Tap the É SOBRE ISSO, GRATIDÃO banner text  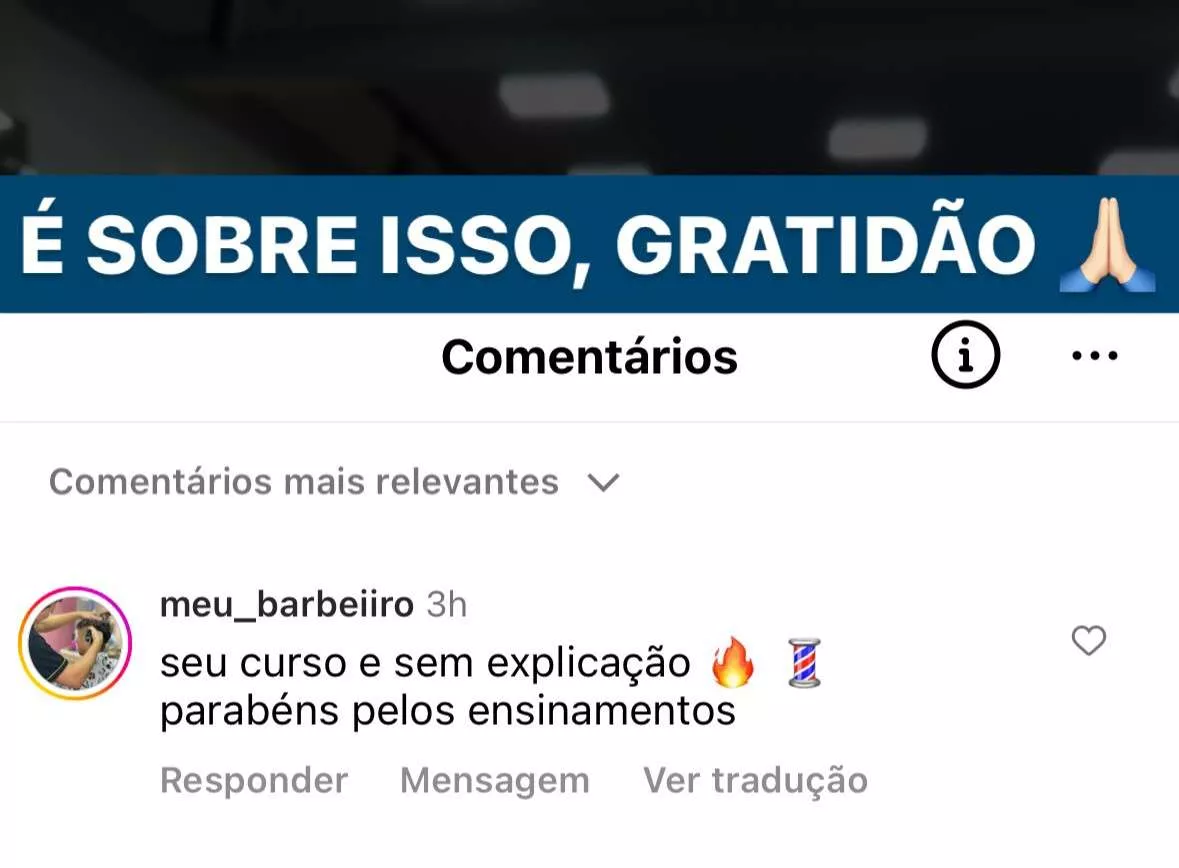click(528, 245)
